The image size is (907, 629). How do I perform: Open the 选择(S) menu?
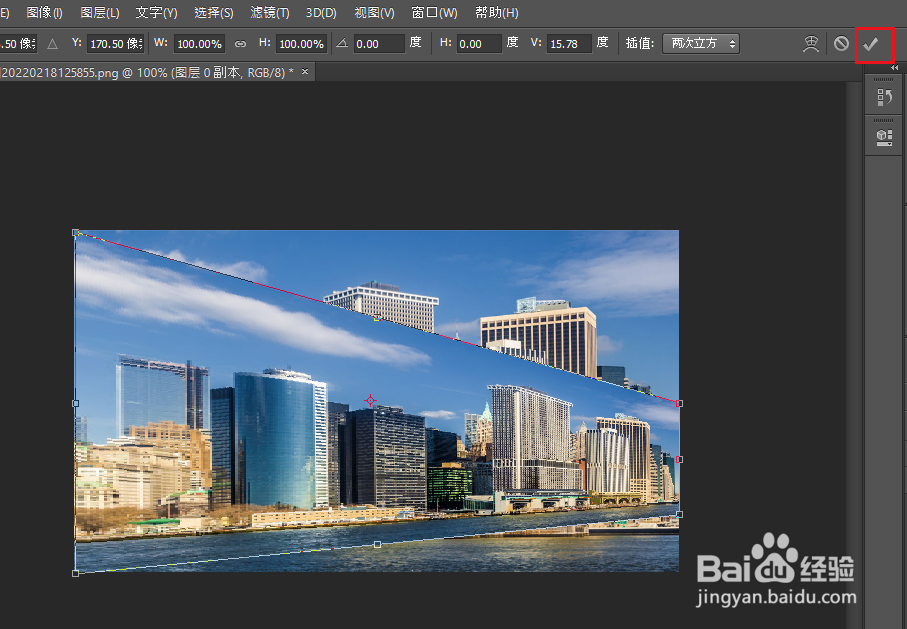coord(213,13)
